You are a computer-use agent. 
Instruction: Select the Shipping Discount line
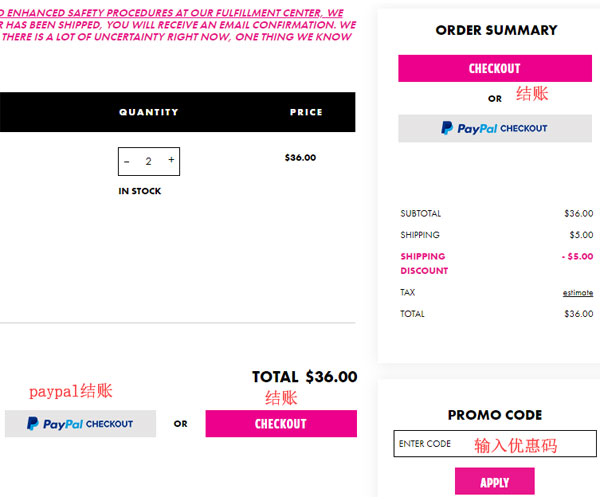(497, 263)
